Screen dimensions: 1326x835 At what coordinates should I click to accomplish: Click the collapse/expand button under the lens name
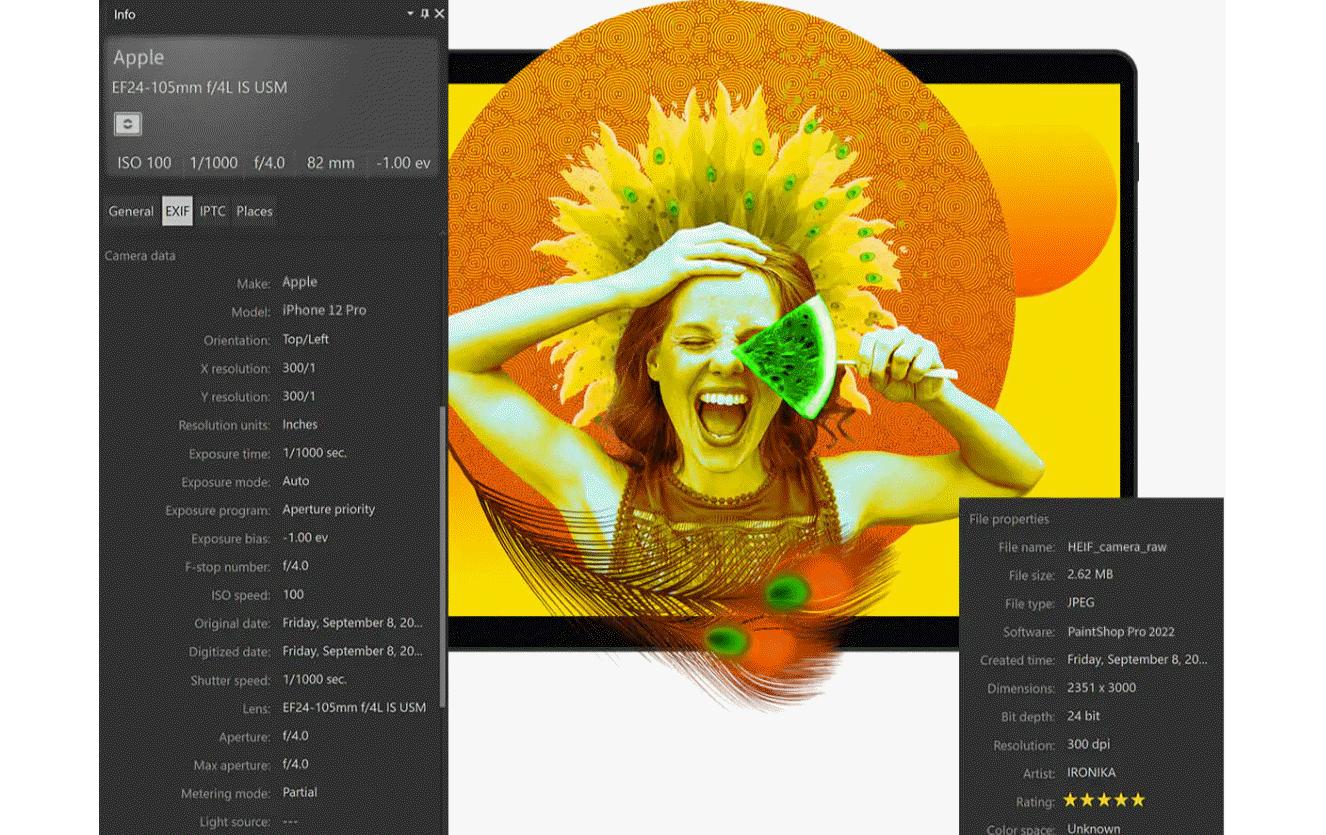pyautogui.click(x=128, y=124)
